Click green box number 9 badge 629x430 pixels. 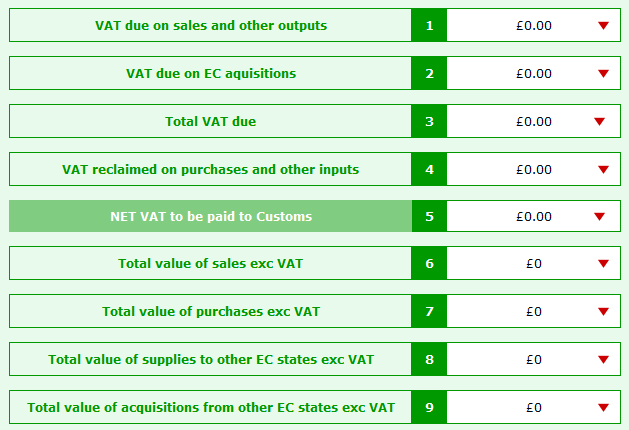click(x=429, y=407)
